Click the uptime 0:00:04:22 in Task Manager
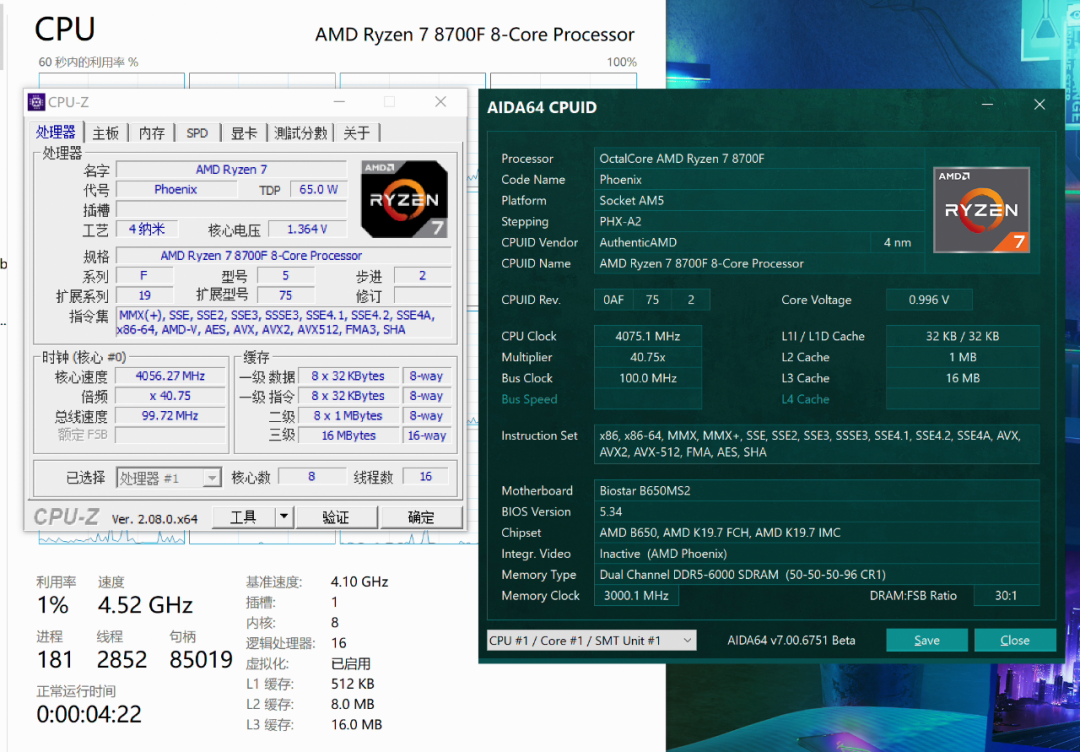Image resolution: width=1080 pixels, height=752 pixels. [x=89, y=714]
